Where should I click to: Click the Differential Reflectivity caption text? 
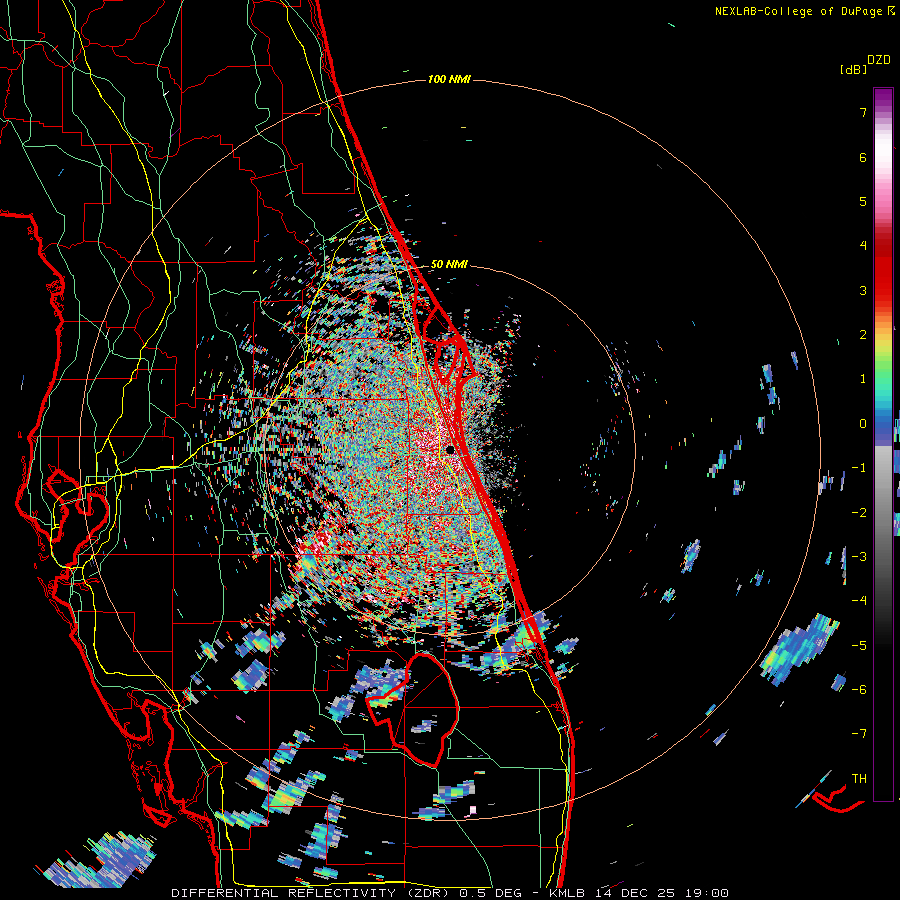pyautogui.click(x=449, y=893)
